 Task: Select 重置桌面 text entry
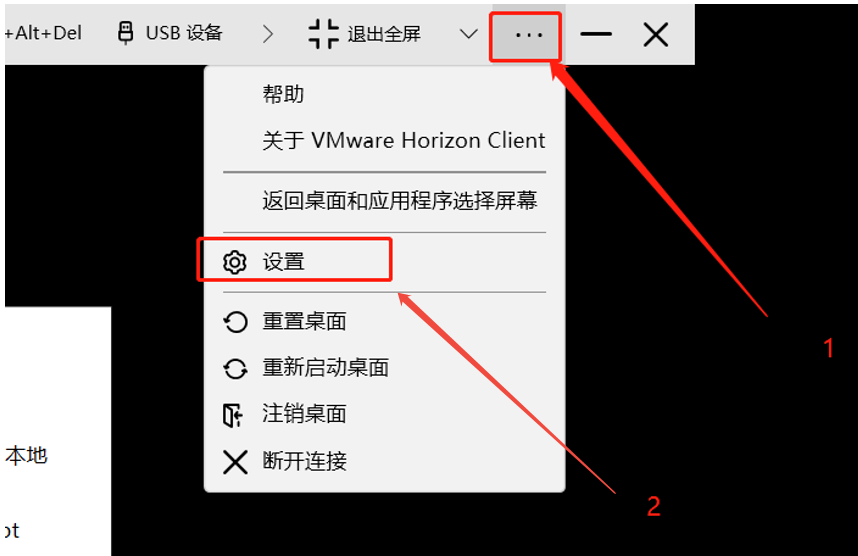pyautogui.click(x=304, y=321)
